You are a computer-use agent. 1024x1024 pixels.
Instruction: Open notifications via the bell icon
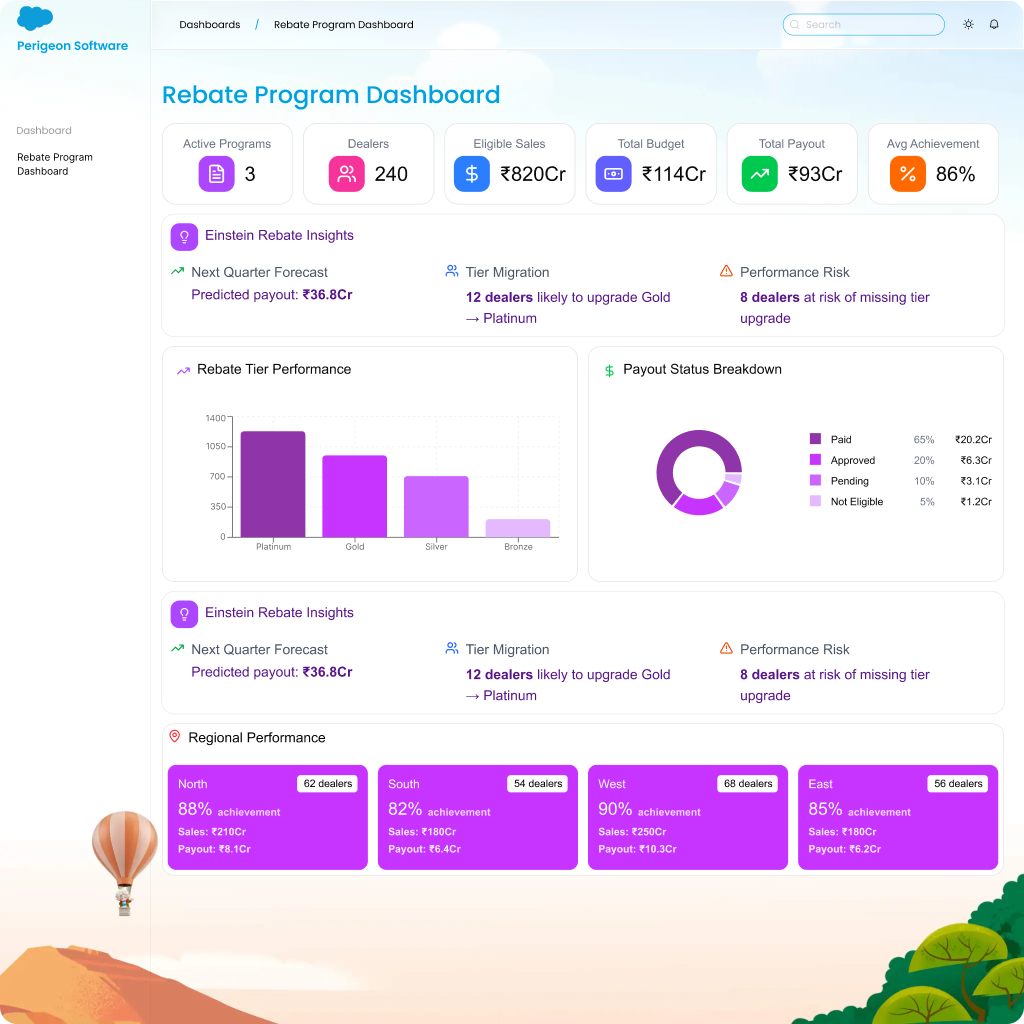(x=995, y=24)
